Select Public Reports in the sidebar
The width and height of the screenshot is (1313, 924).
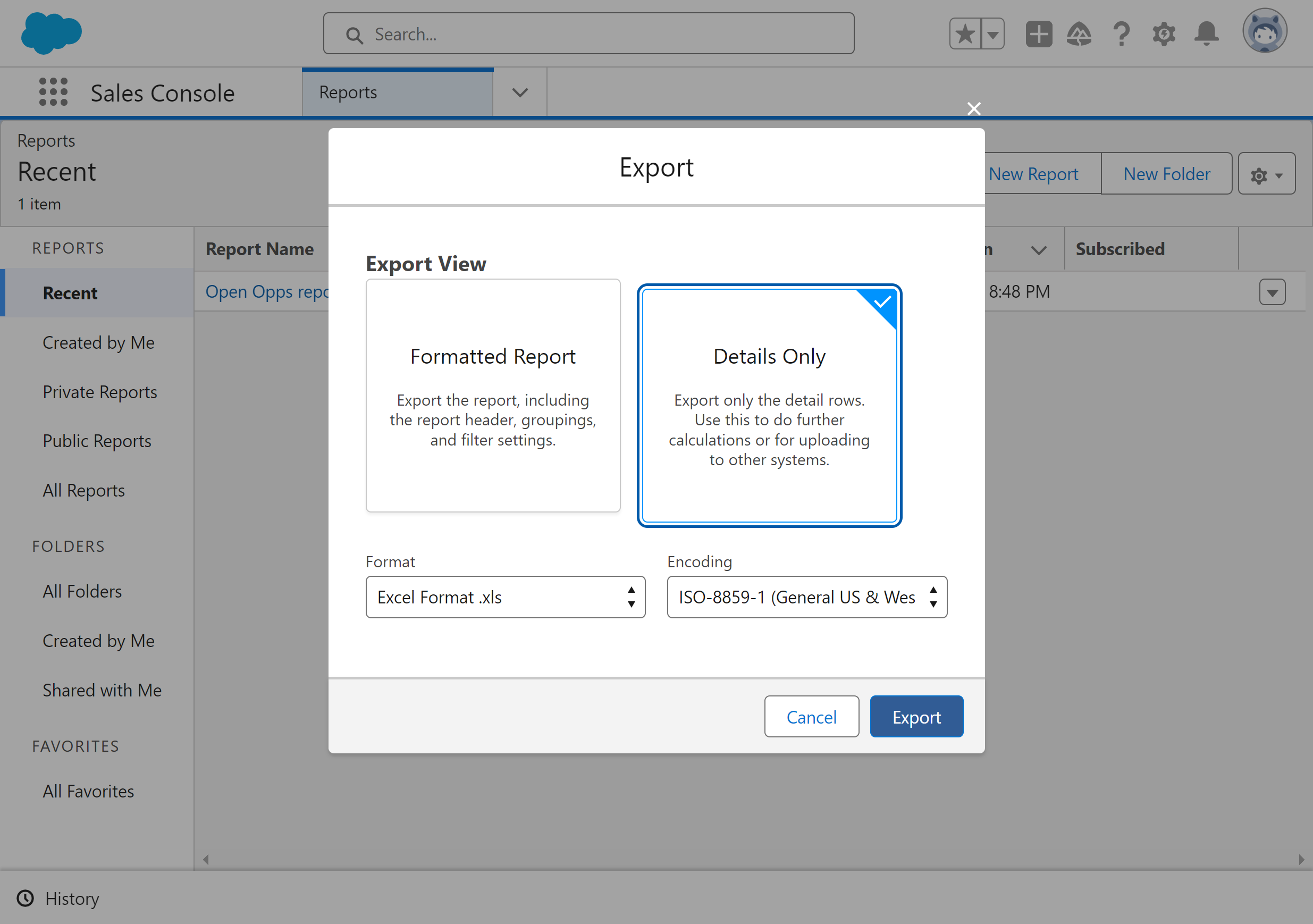97,441
